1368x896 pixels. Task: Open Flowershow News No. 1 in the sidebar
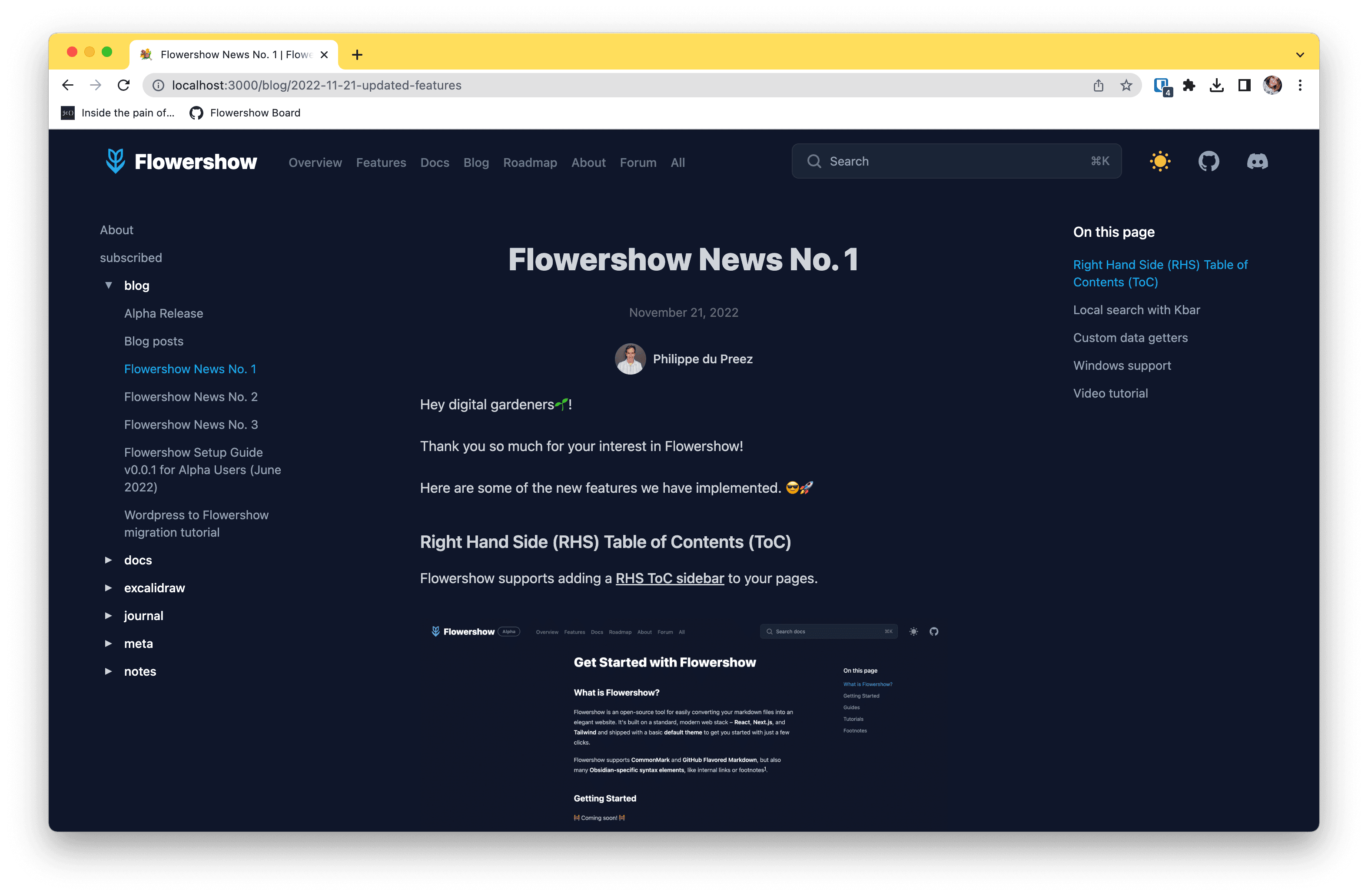click(190, 369)
